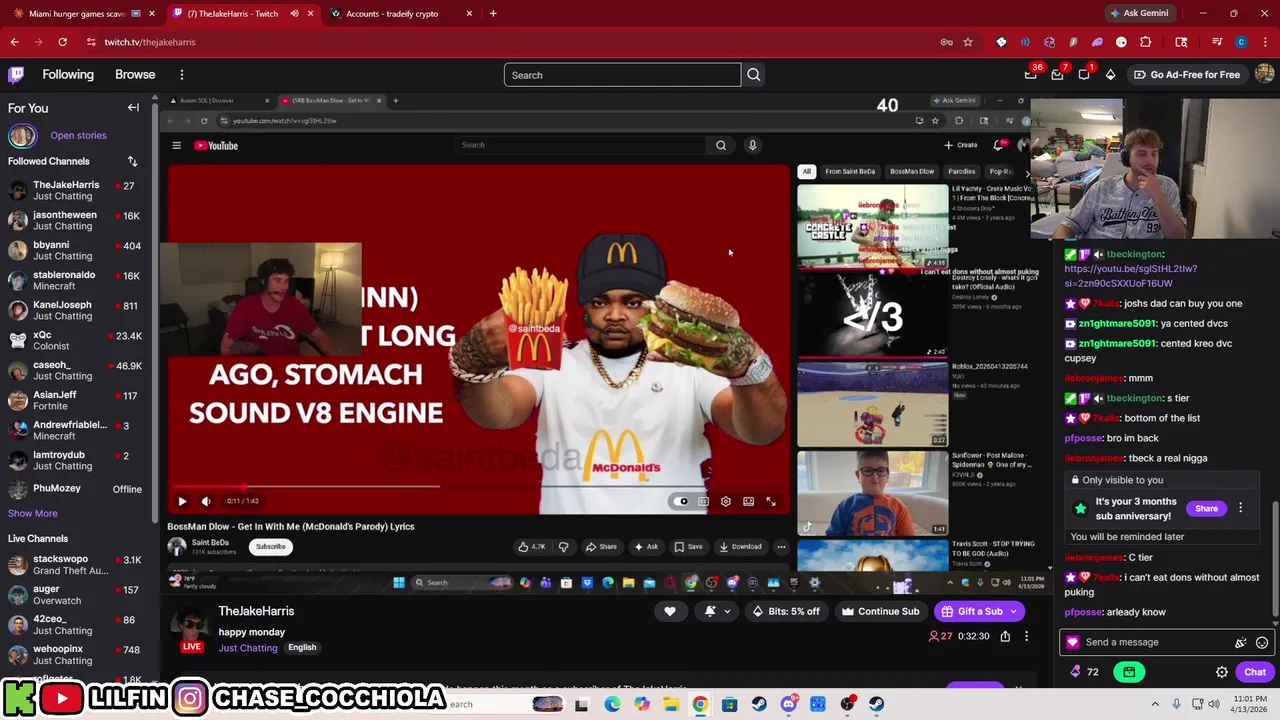Screen dimensions: 1280x720
Task: Toggle YouTube autoplay switch
Action: pos(682,501)
